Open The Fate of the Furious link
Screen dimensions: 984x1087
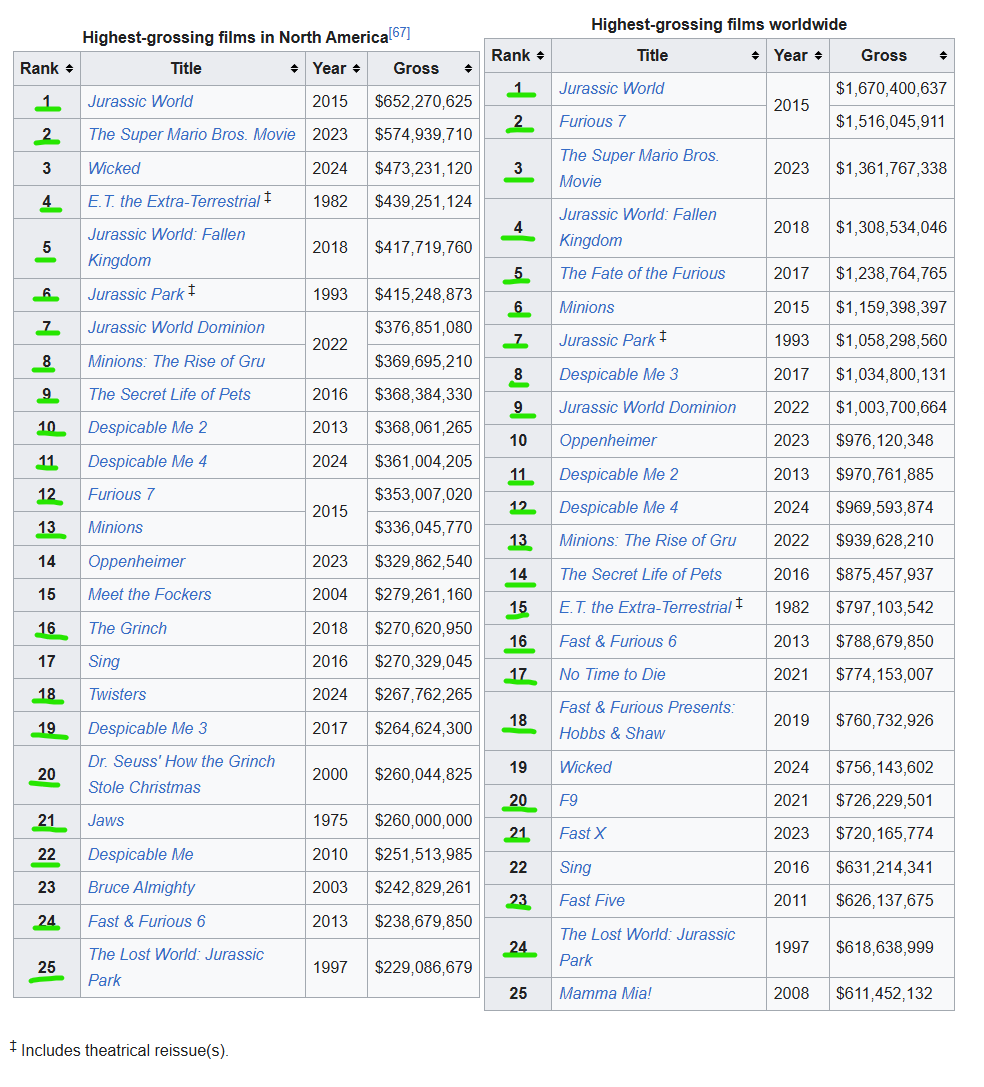[x=643, y=274]
